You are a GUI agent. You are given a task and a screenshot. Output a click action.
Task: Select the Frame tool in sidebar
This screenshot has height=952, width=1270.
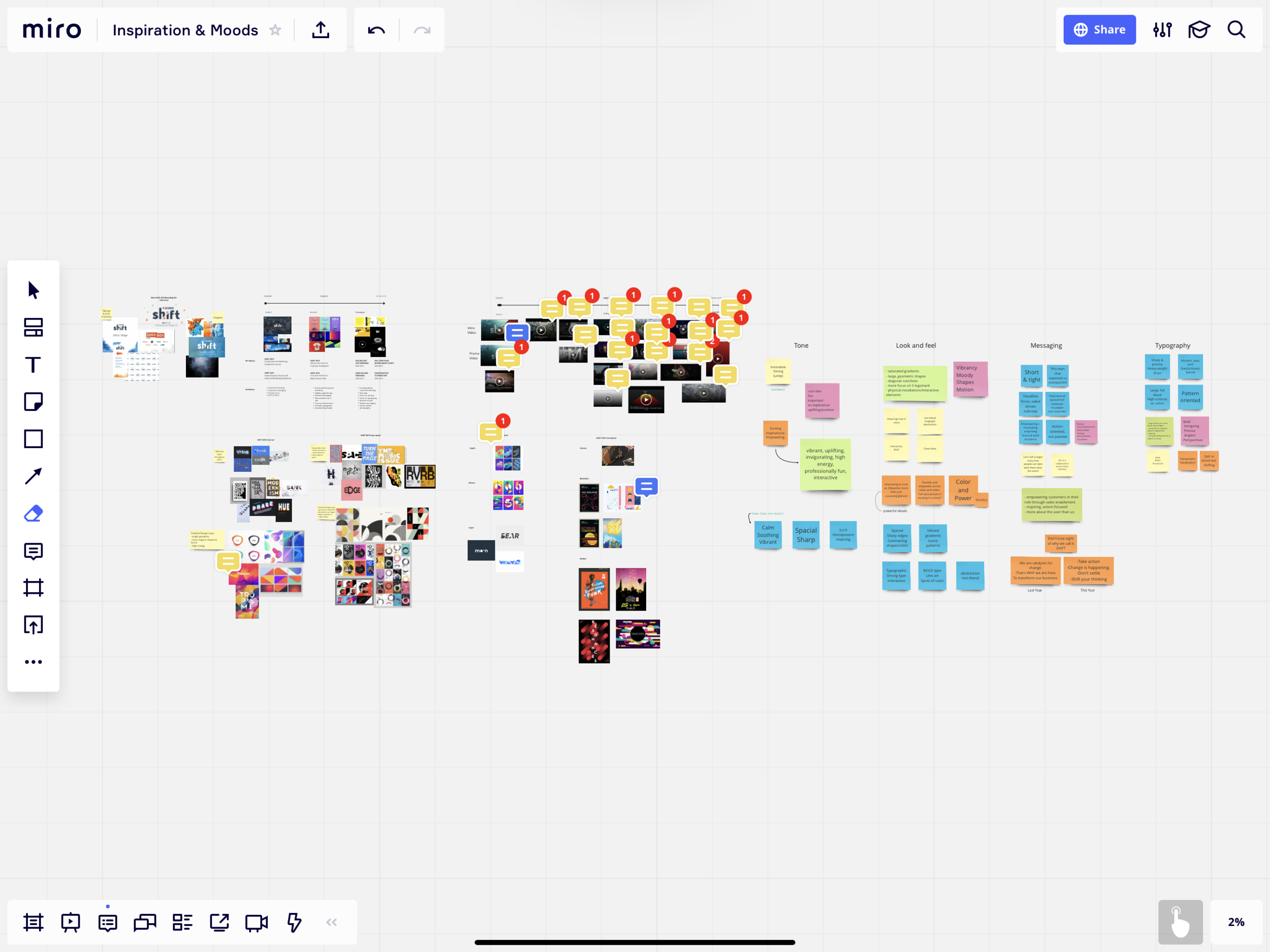(x=34, y=587)
